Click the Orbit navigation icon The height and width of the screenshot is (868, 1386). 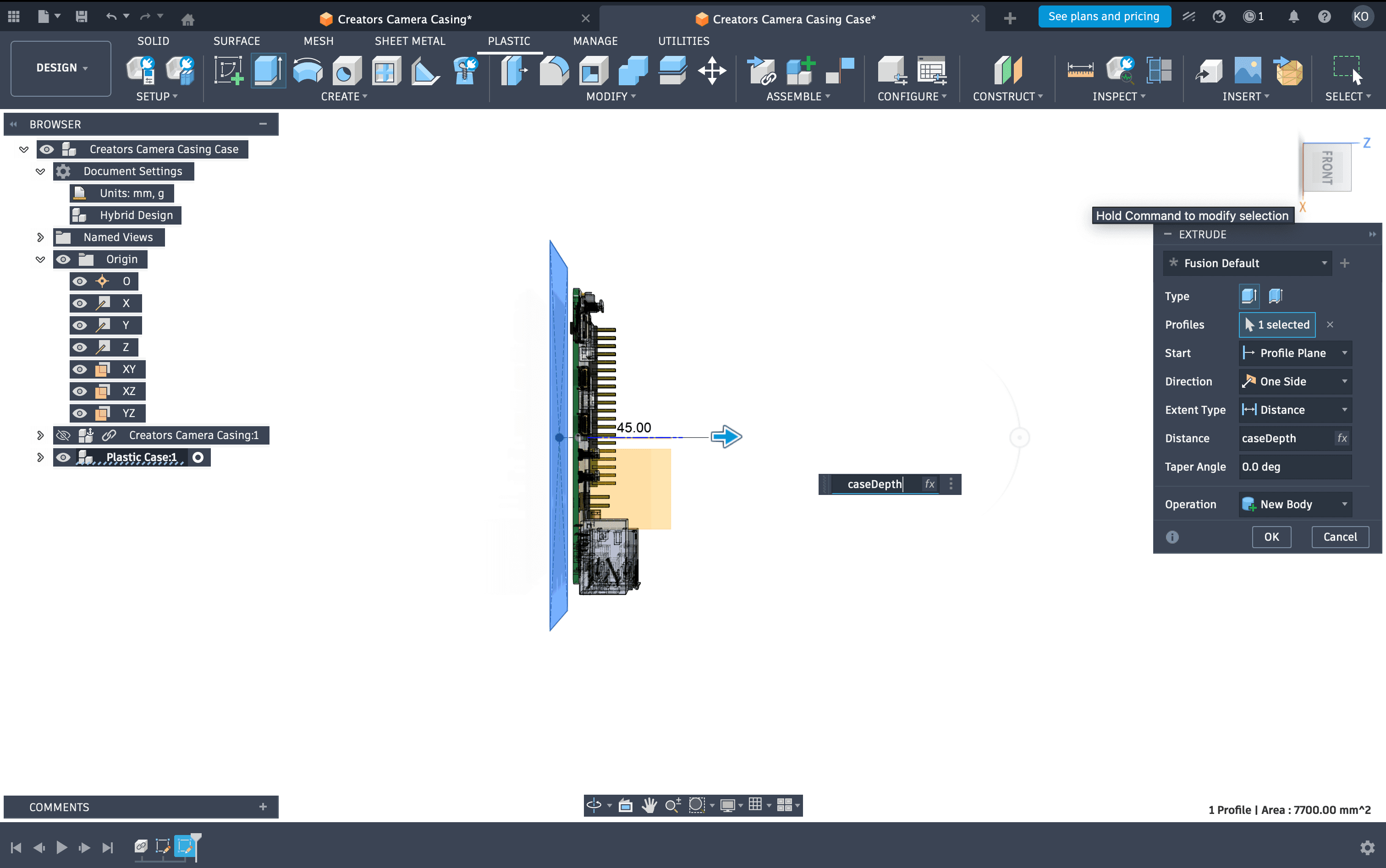(594, 805)
